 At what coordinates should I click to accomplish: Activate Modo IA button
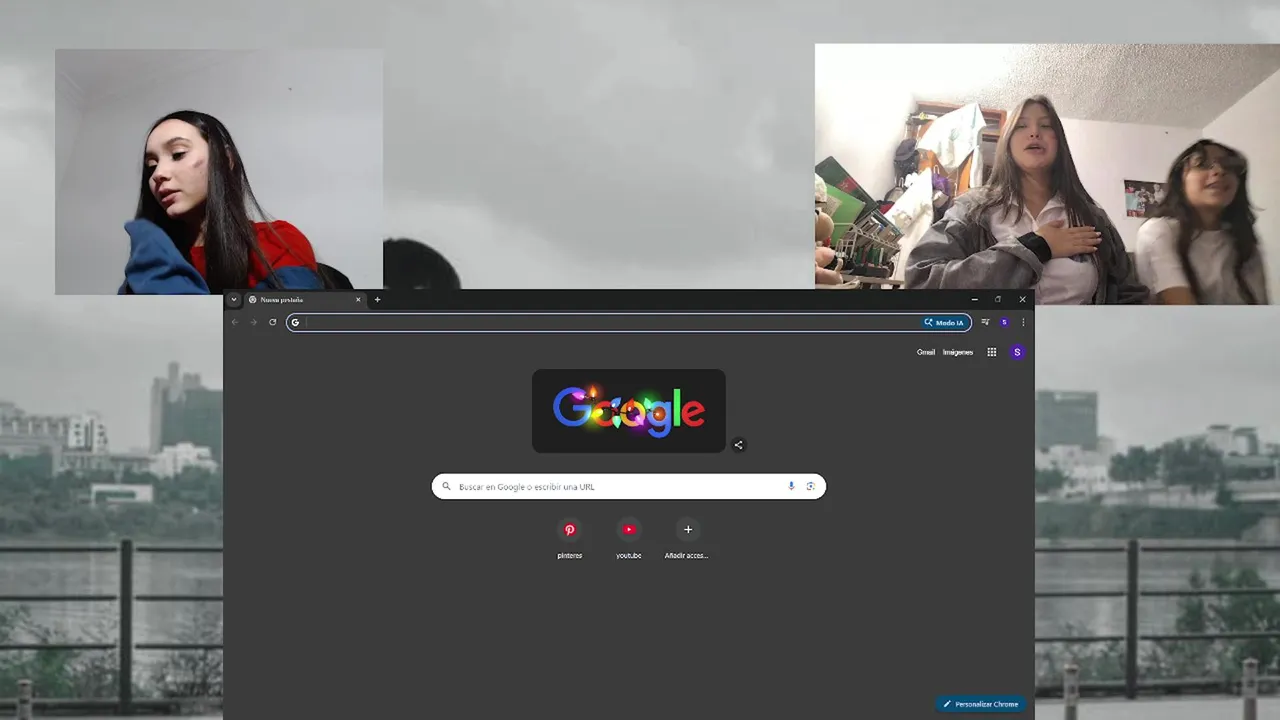944,322
